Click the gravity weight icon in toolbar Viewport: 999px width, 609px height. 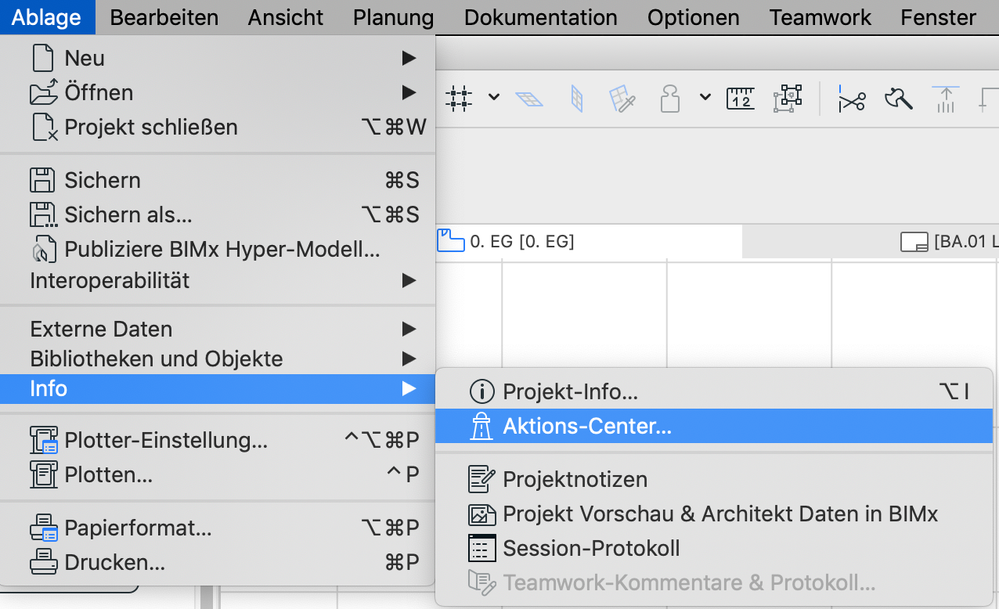point(670,97)
